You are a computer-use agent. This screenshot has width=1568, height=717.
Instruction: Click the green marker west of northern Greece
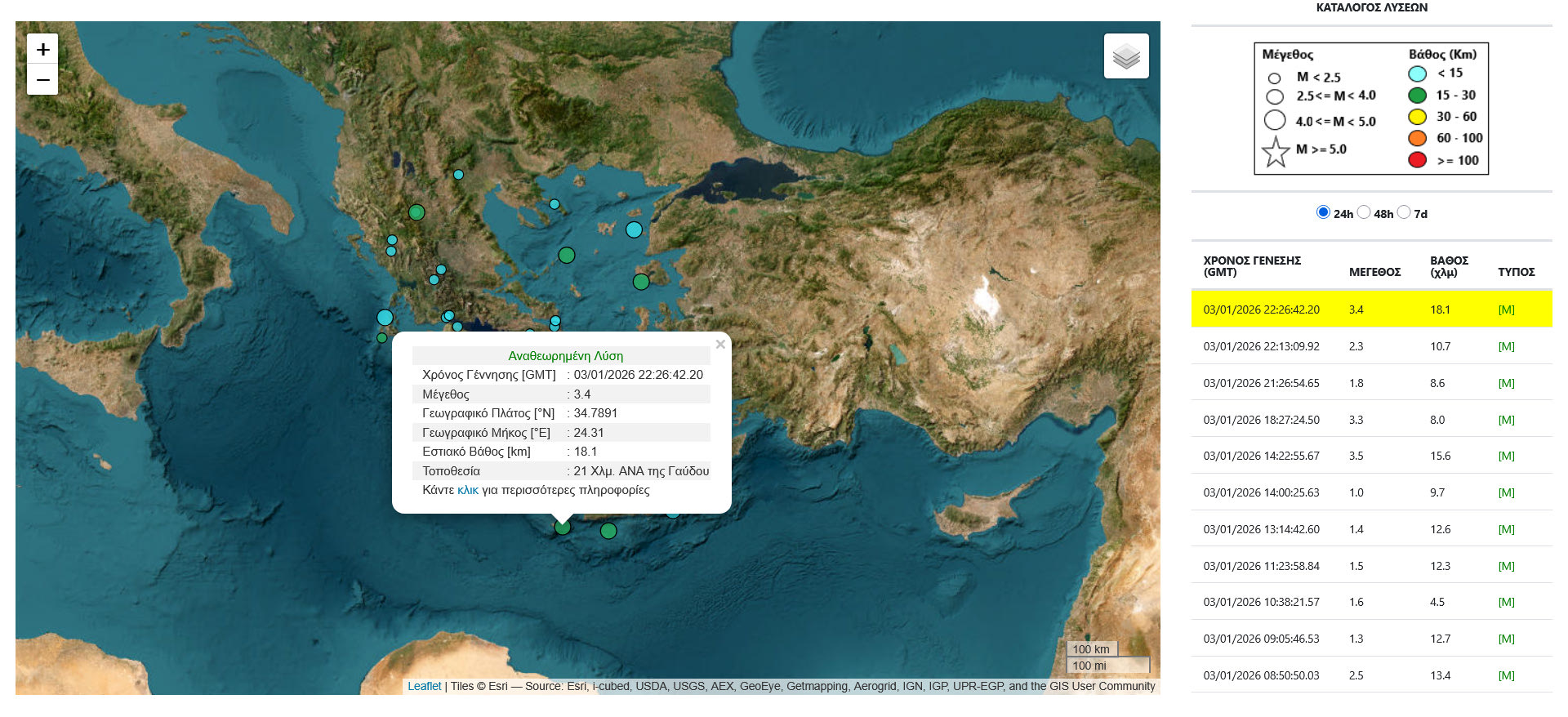pos(416,212)
